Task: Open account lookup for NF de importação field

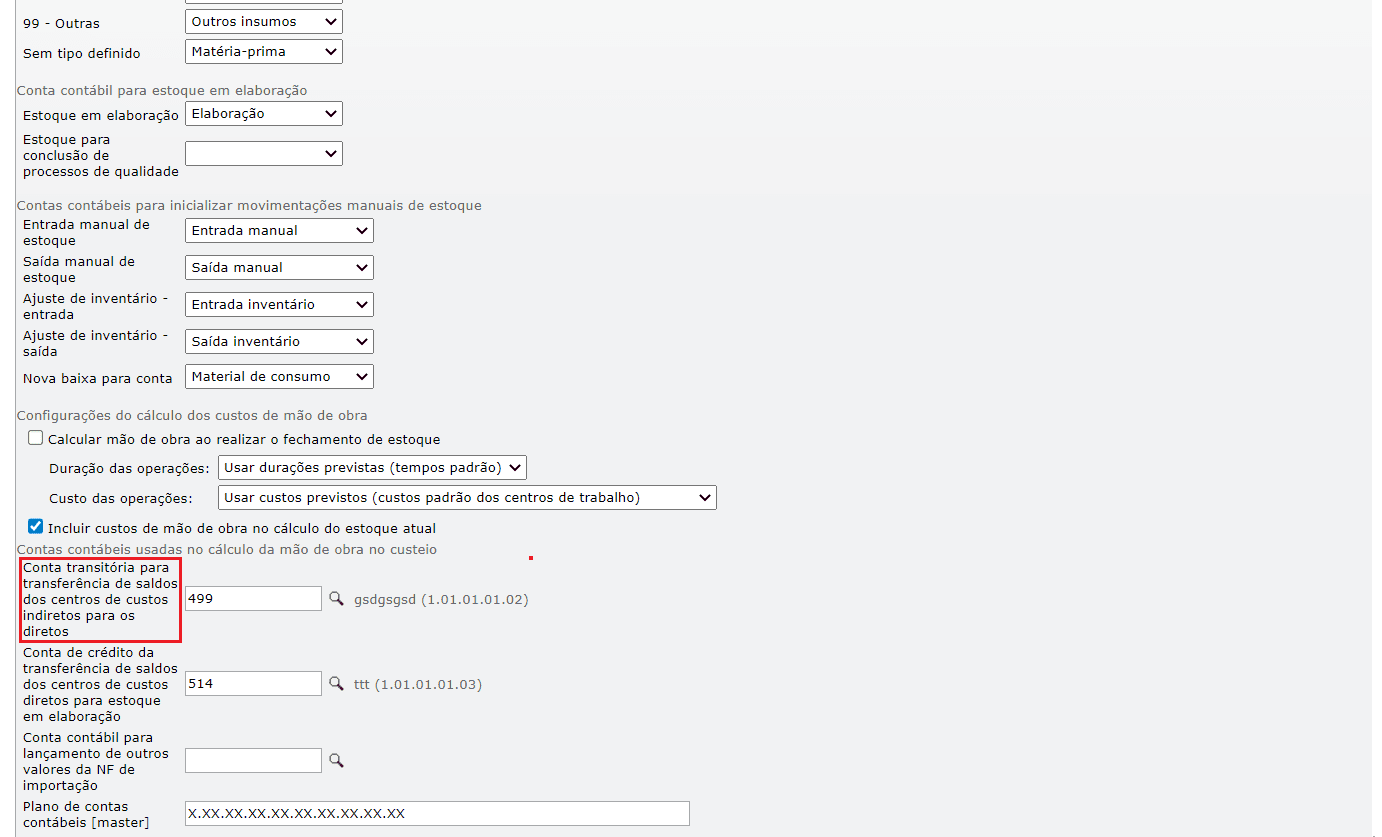Action: [x=337, y=761]
